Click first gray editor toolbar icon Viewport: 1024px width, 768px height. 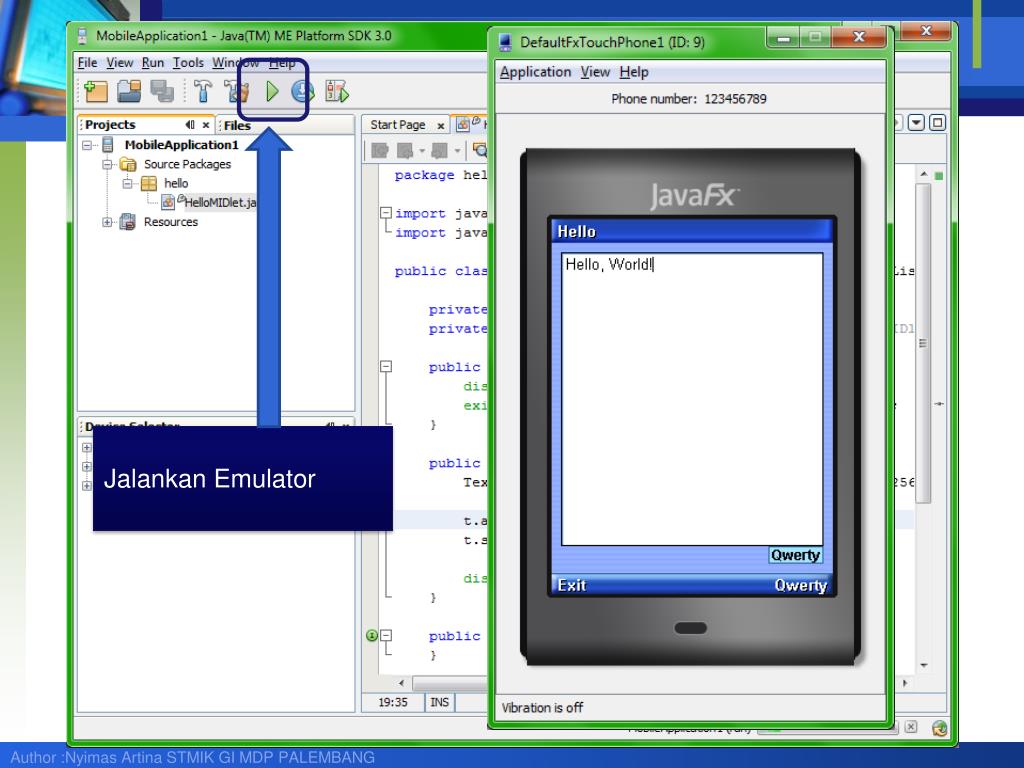(x=379, y=151)
